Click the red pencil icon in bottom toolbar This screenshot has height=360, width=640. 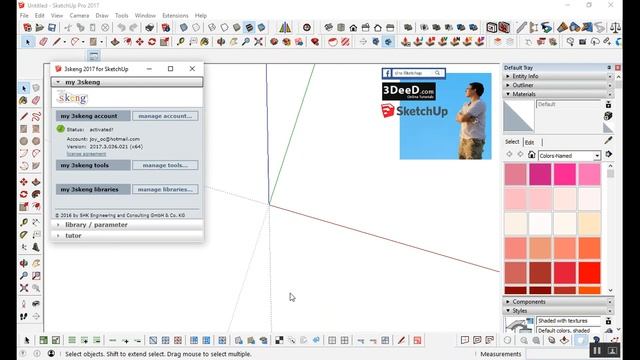tap(401, 340)
